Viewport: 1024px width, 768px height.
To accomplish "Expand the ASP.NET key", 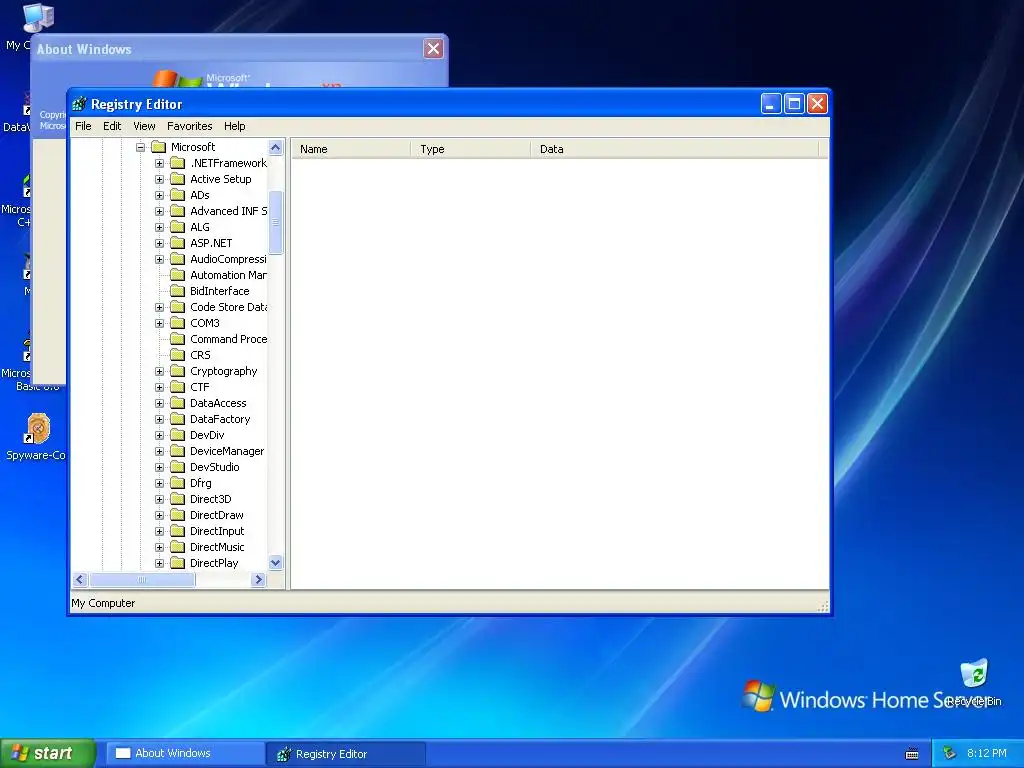I will 159,243.
